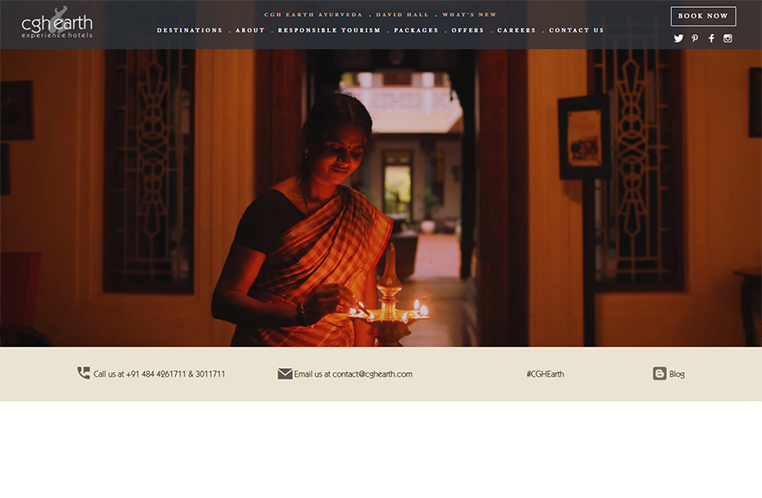The height and width of the screenshot is (498, 762).
Task: Click the Blogger icon beside Blog
Action: (x=659, y=373)
